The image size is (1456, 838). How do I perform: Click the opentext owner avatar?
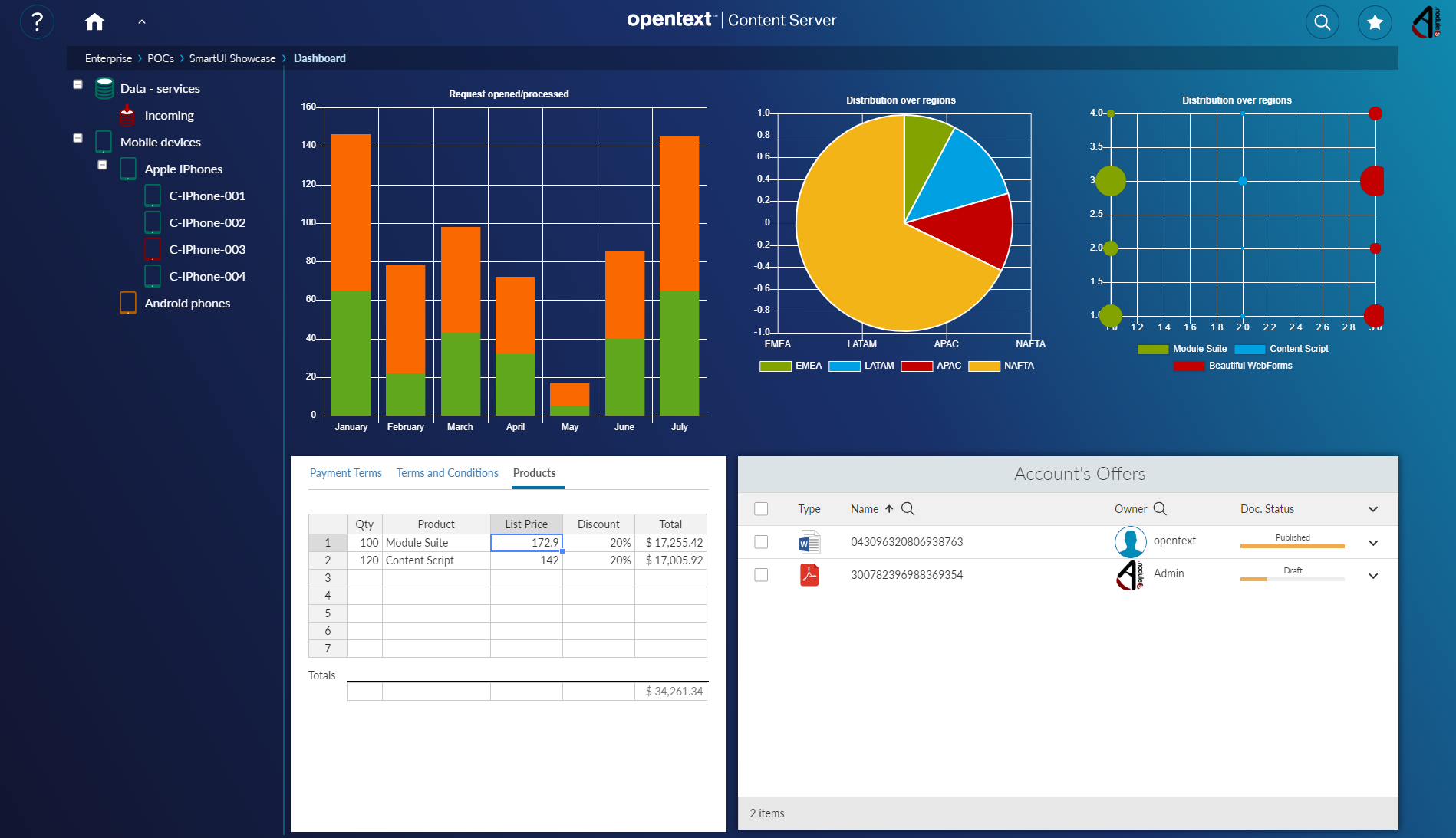(x=1130, y=542)
